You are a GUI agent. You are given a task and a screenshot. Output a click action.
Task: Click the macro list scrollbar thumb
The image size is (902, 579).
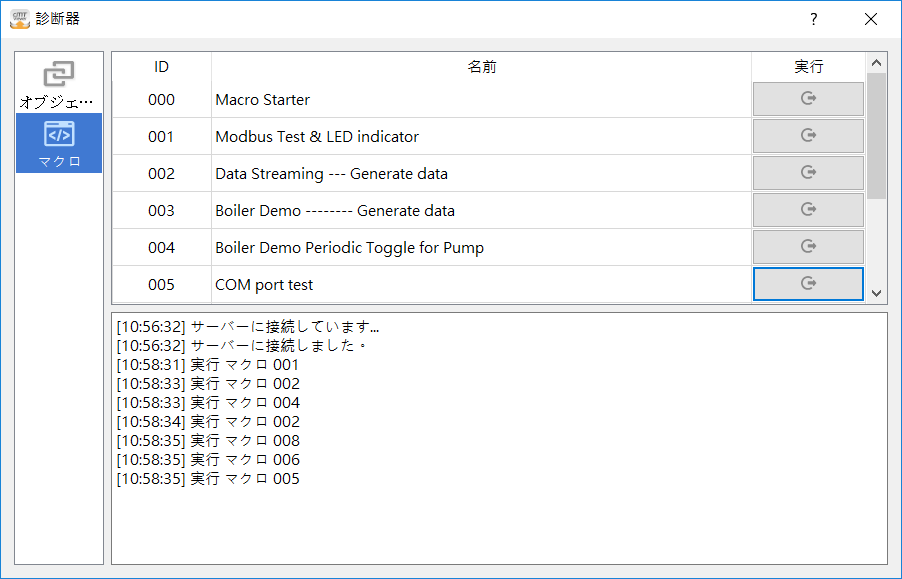click(876, 135)
